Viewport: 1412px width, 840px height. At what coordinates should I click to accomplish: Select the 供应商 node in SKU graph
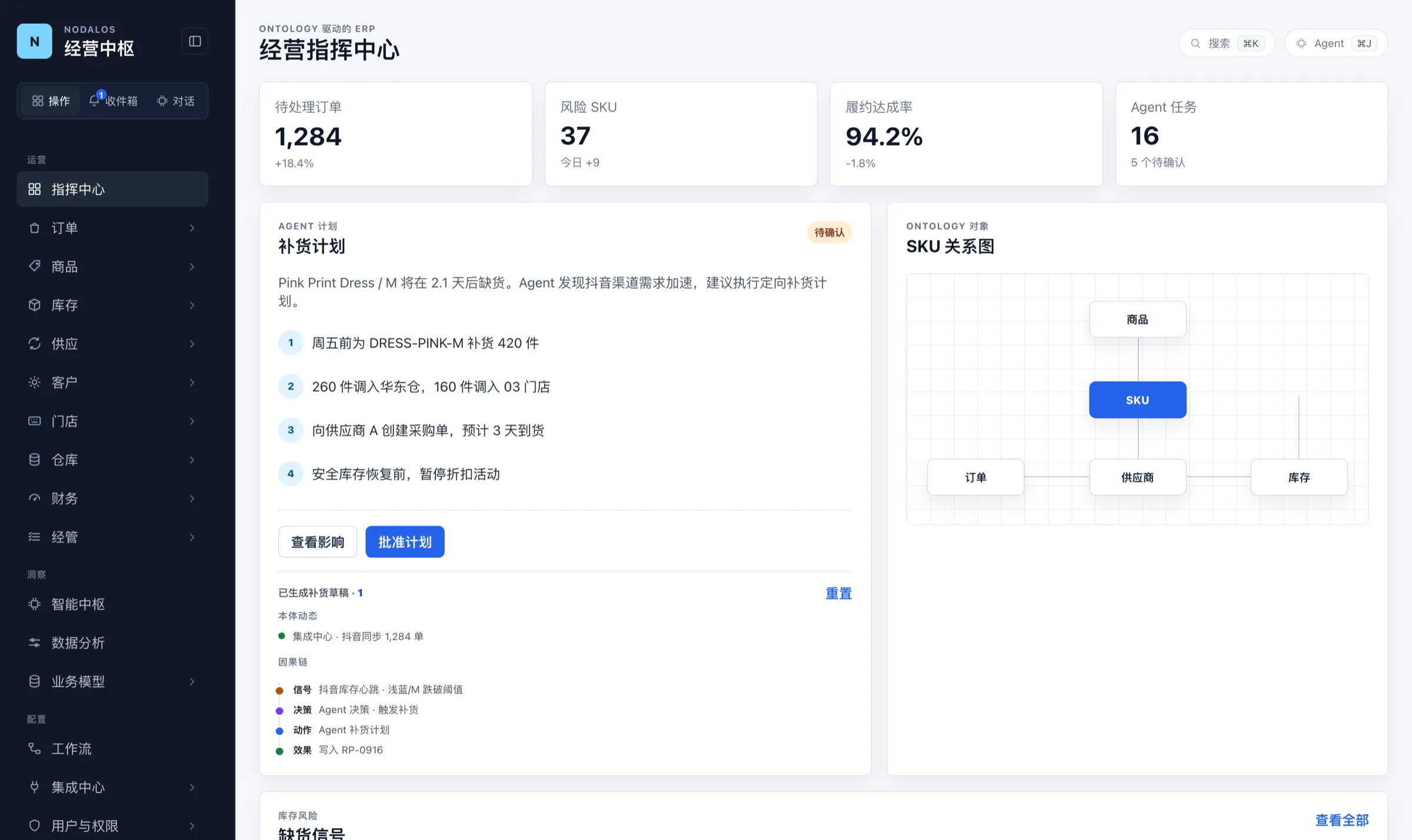[1137, 477]
